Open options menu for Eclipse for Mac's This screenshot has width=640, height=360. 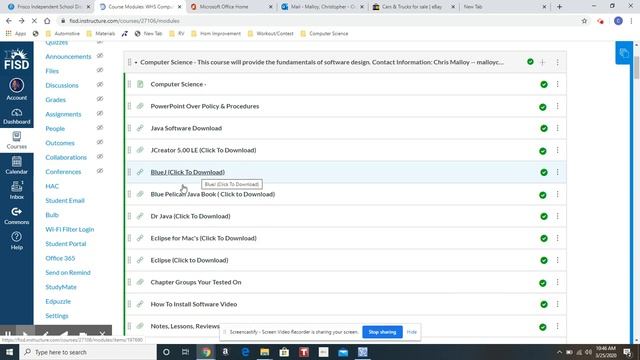pos(558,238)
